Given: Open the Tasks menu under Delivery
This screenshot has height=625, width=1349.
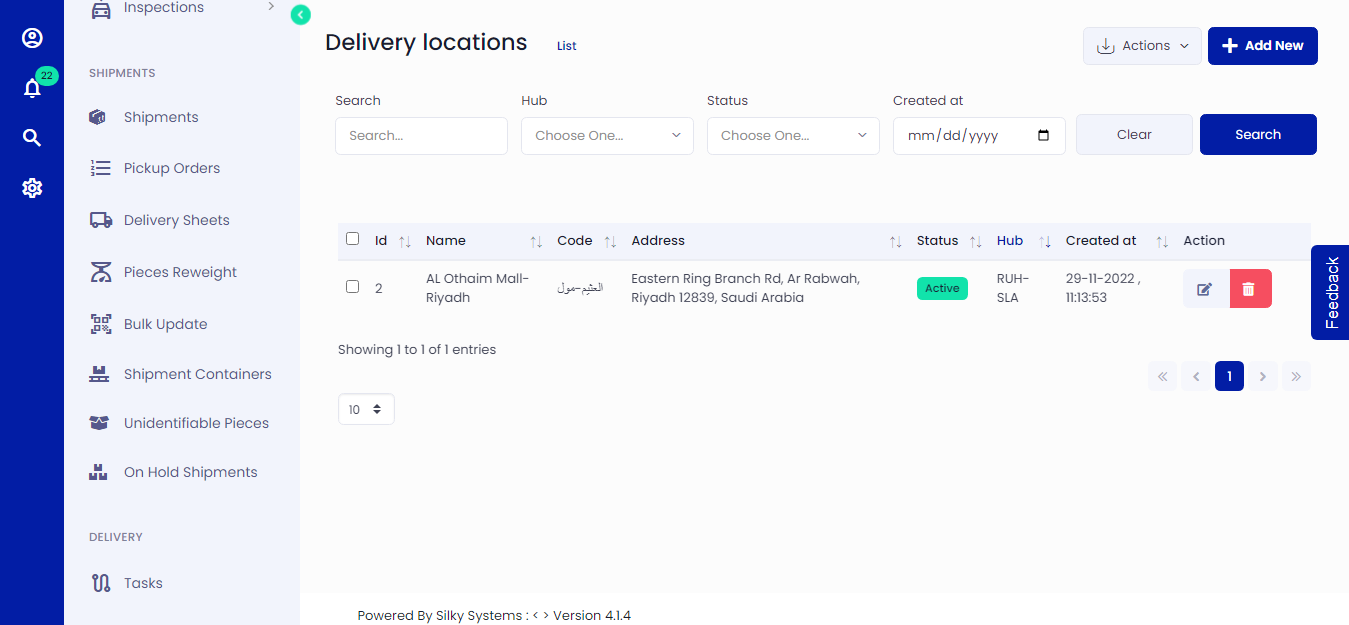Looking at the screenshot, I should pos(145,582).
